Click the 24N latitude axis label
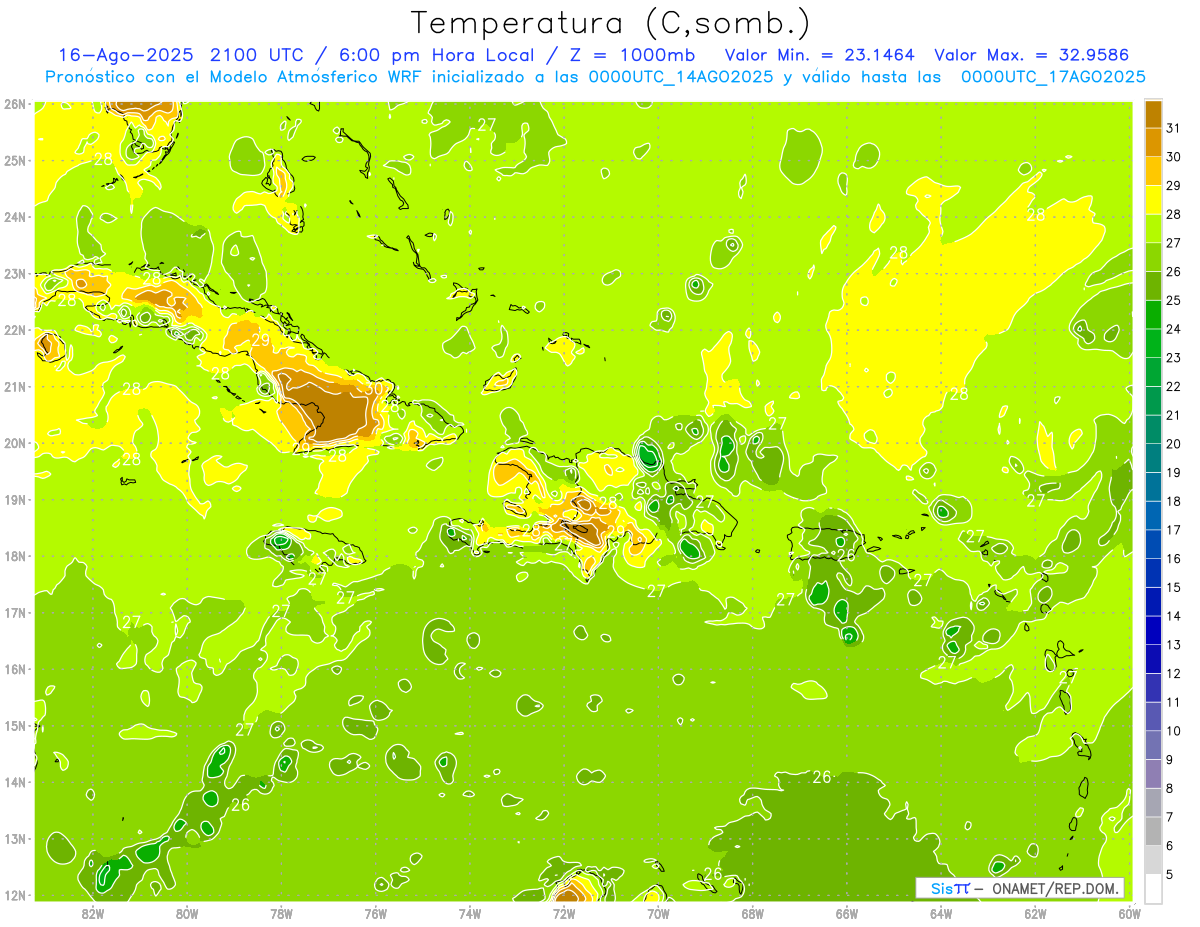The height and width of the screenshot is (927, 1200). pos(14,217)
